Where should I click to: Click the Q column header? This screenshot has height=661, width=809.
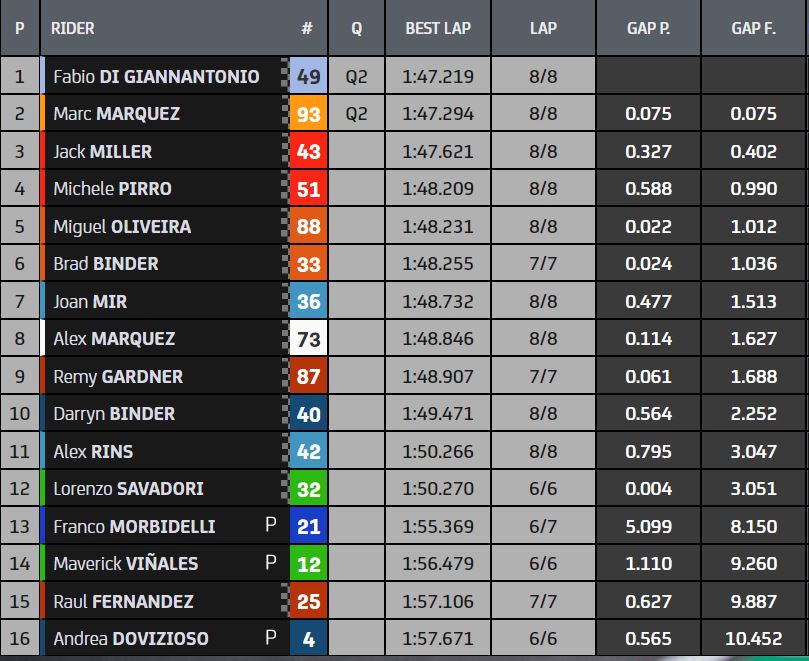coord(356,29)
